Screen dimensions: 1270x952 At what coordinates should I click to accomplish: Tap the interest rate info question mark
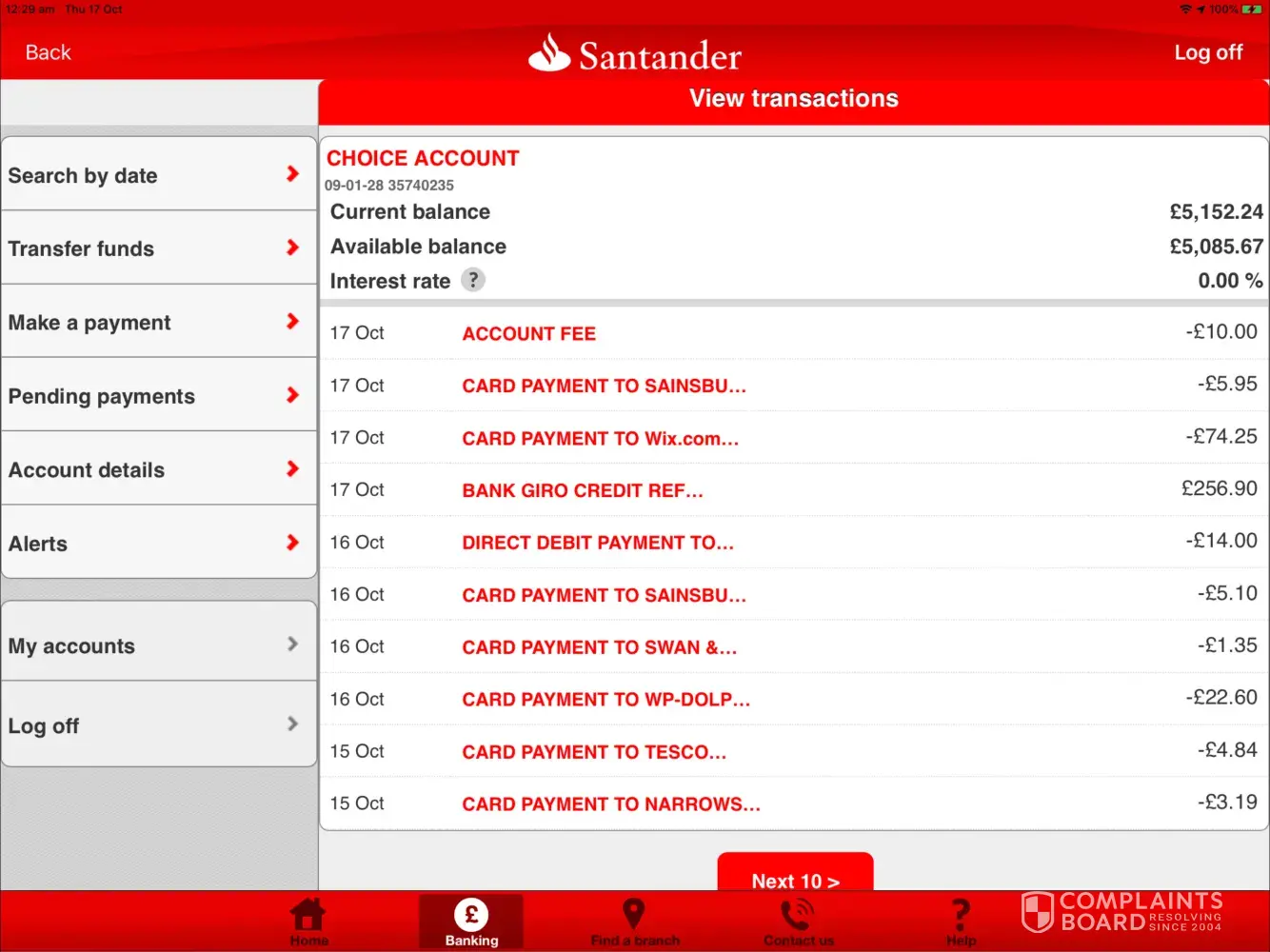tap(473, 280)
